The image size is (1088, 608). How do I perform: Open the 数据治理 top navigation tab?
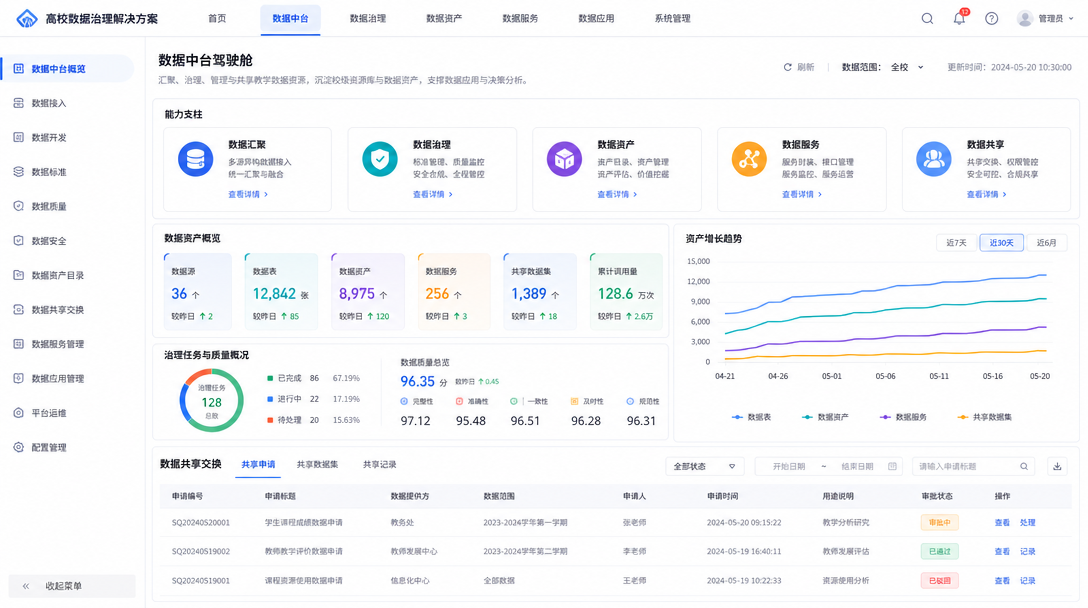click(368, 19)
